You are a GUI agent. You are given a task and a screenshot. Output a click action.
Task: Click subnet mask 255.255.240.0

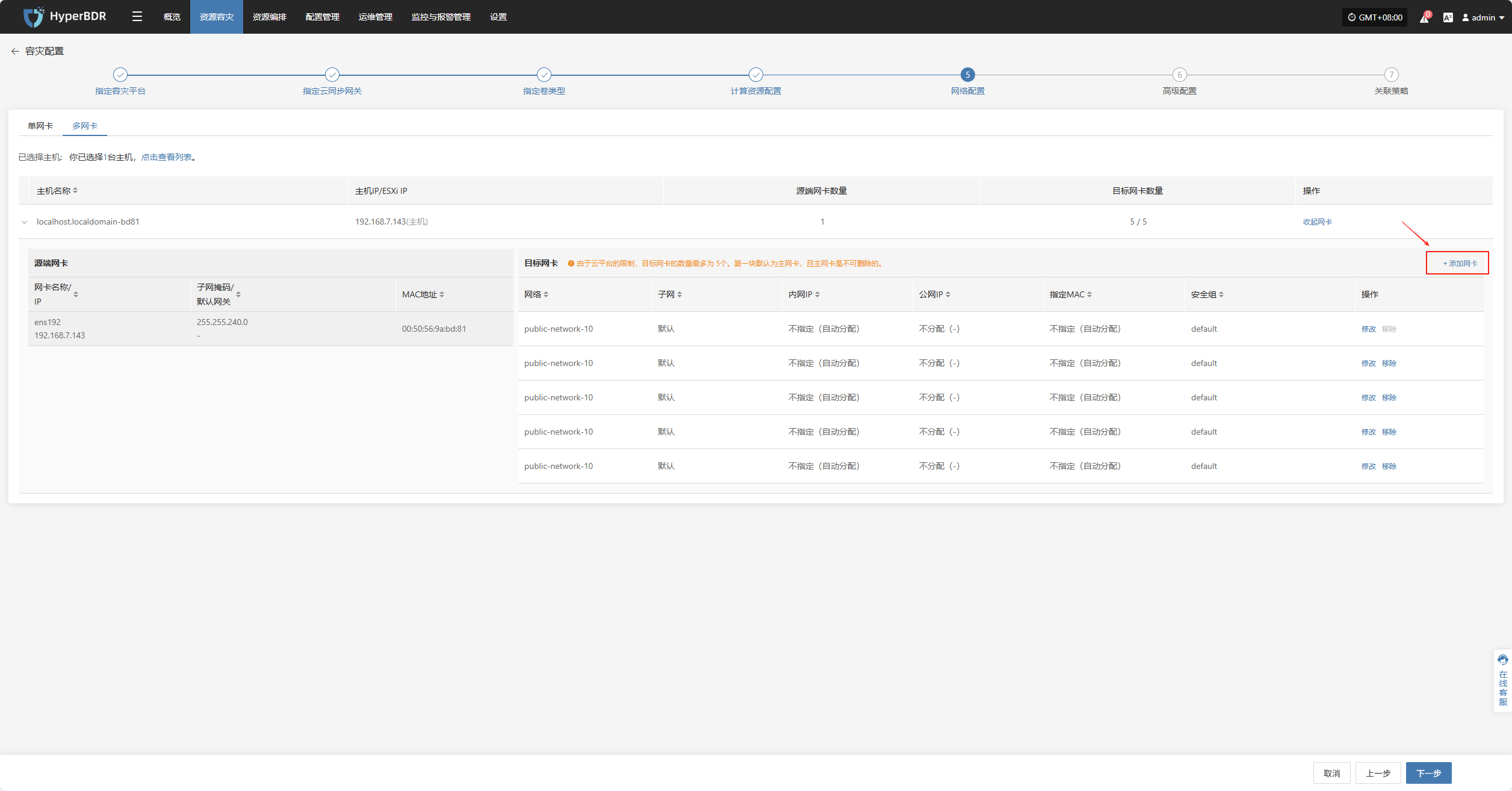(222, 322)
